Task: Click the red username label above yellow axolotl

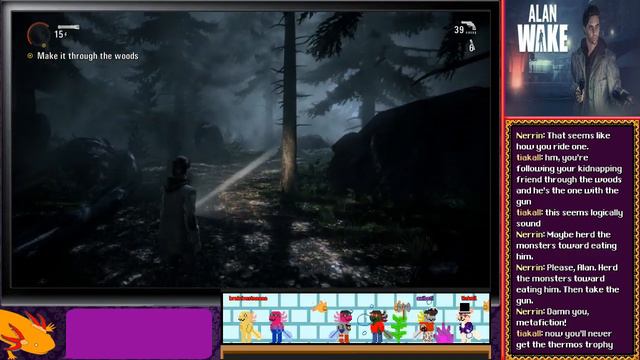Action: tap(249, 299)
